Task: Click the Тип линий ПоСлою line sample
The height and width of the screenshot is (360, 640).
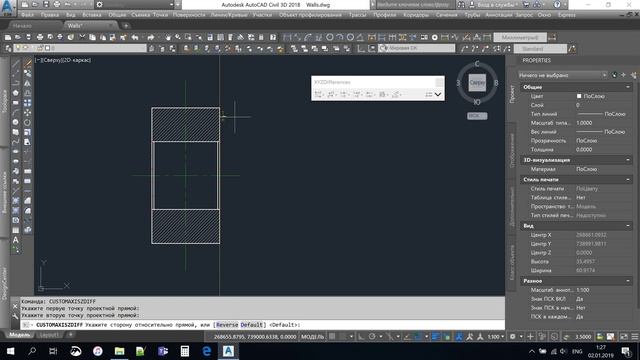Action: coord(590,114)
